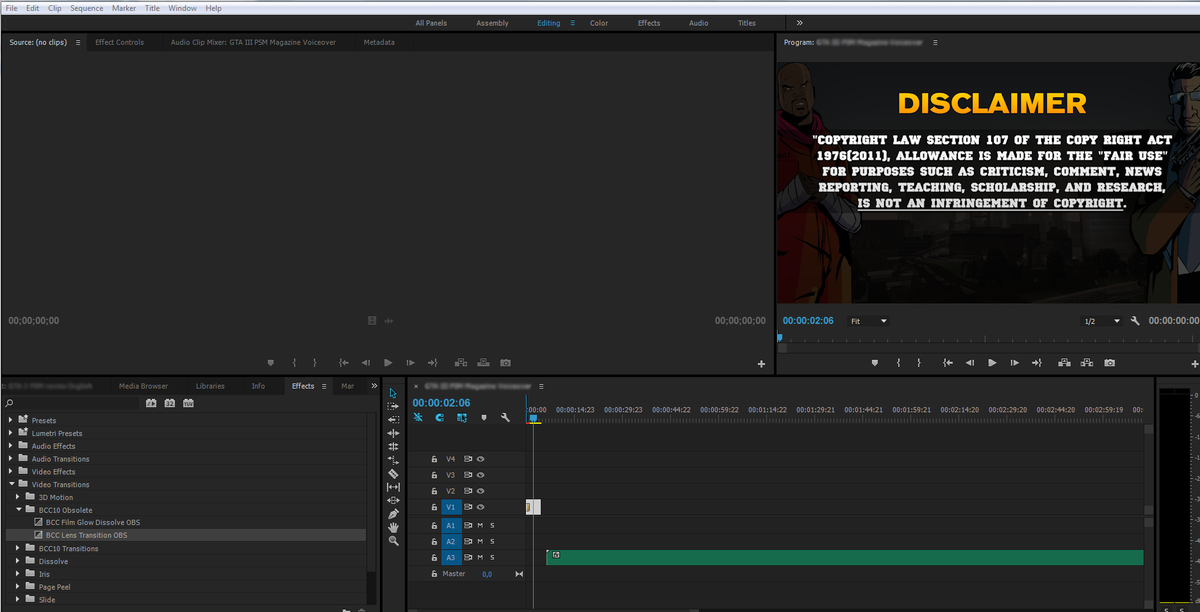This screenshot has height=612, width=1200.
Task: Switch to the Assembly workspace
Action: (x=492, y=23)
